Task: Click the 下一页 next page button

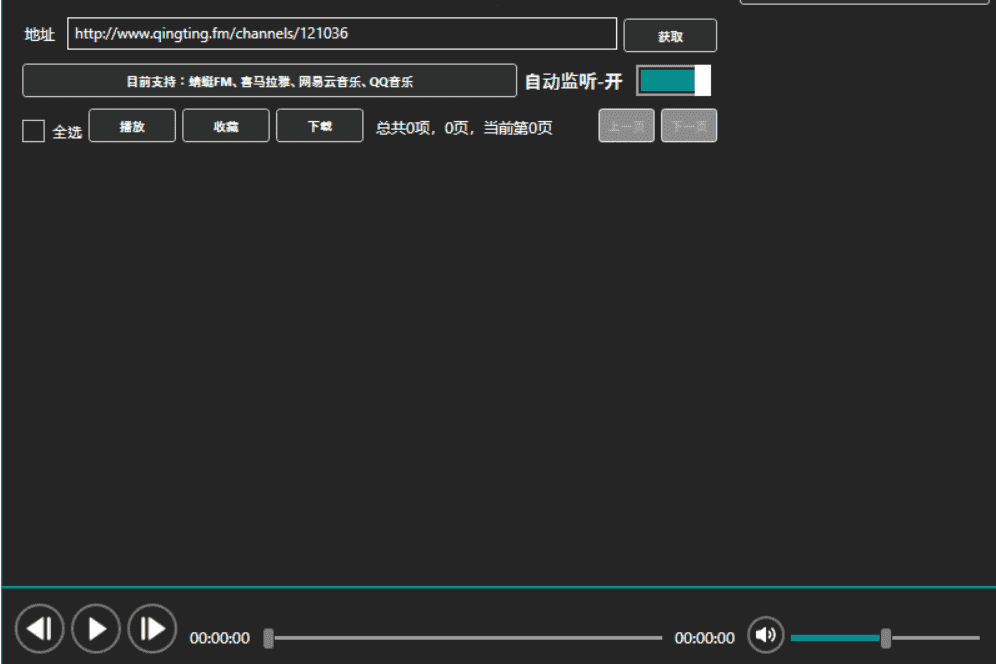Action: click(x=689, y=126)
